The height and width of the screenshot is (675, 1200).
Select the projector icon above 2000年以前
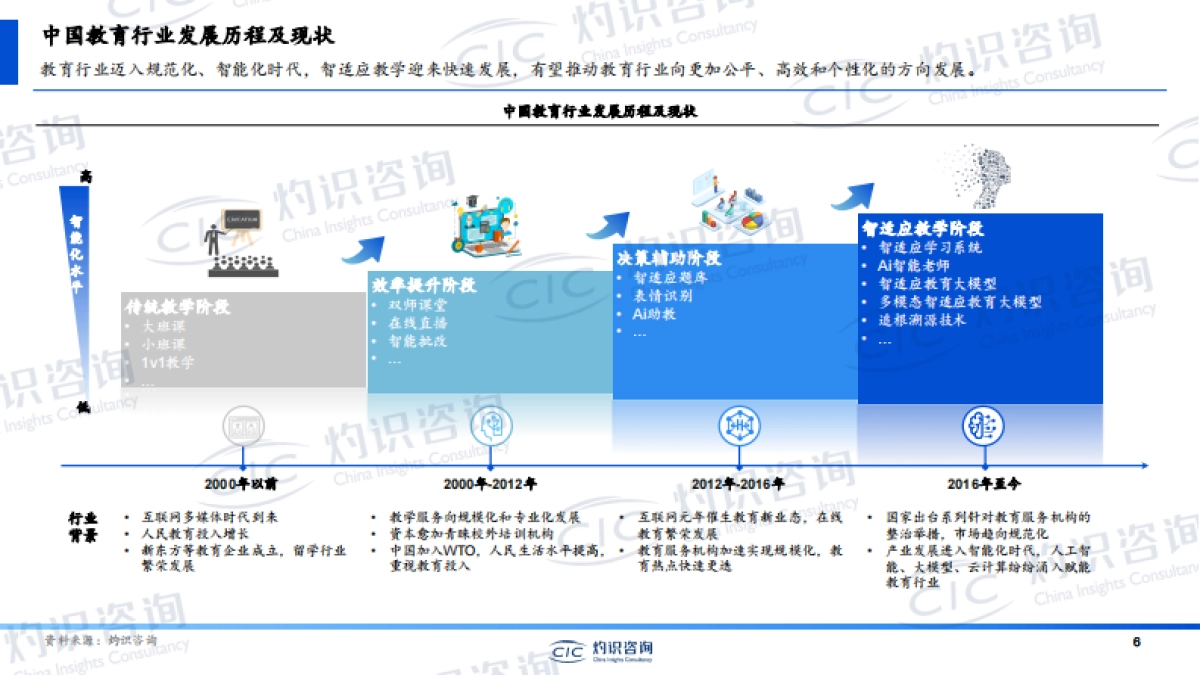[x=245, y=425]
